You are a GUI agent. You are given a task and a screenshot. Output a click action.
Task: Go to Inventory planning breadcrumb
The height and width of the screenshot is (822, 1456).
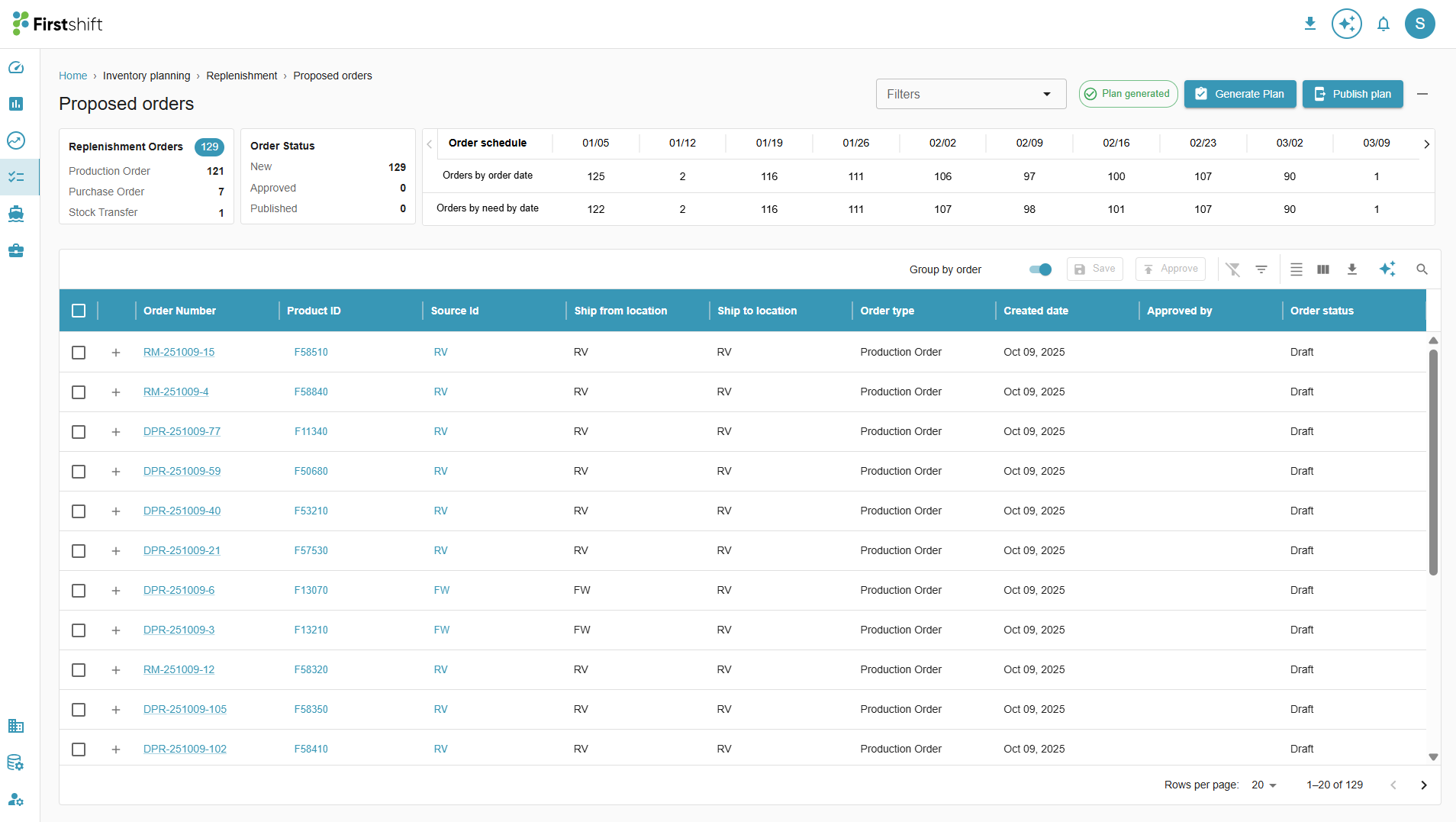pyautogui.click(x=147, y=76)
